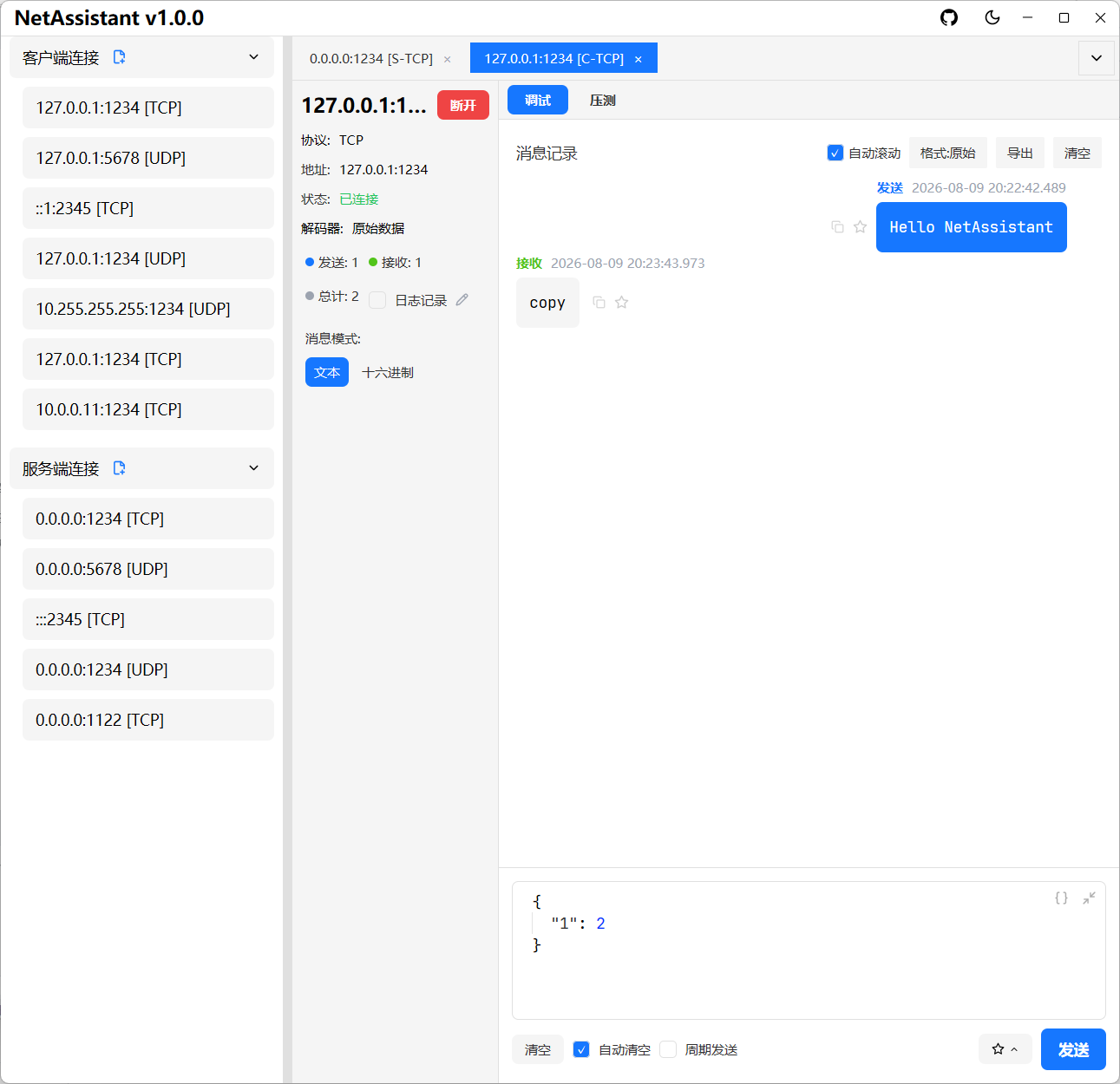
Task: Enable 日志记录 logging checkbox
Action: (377, 300)
